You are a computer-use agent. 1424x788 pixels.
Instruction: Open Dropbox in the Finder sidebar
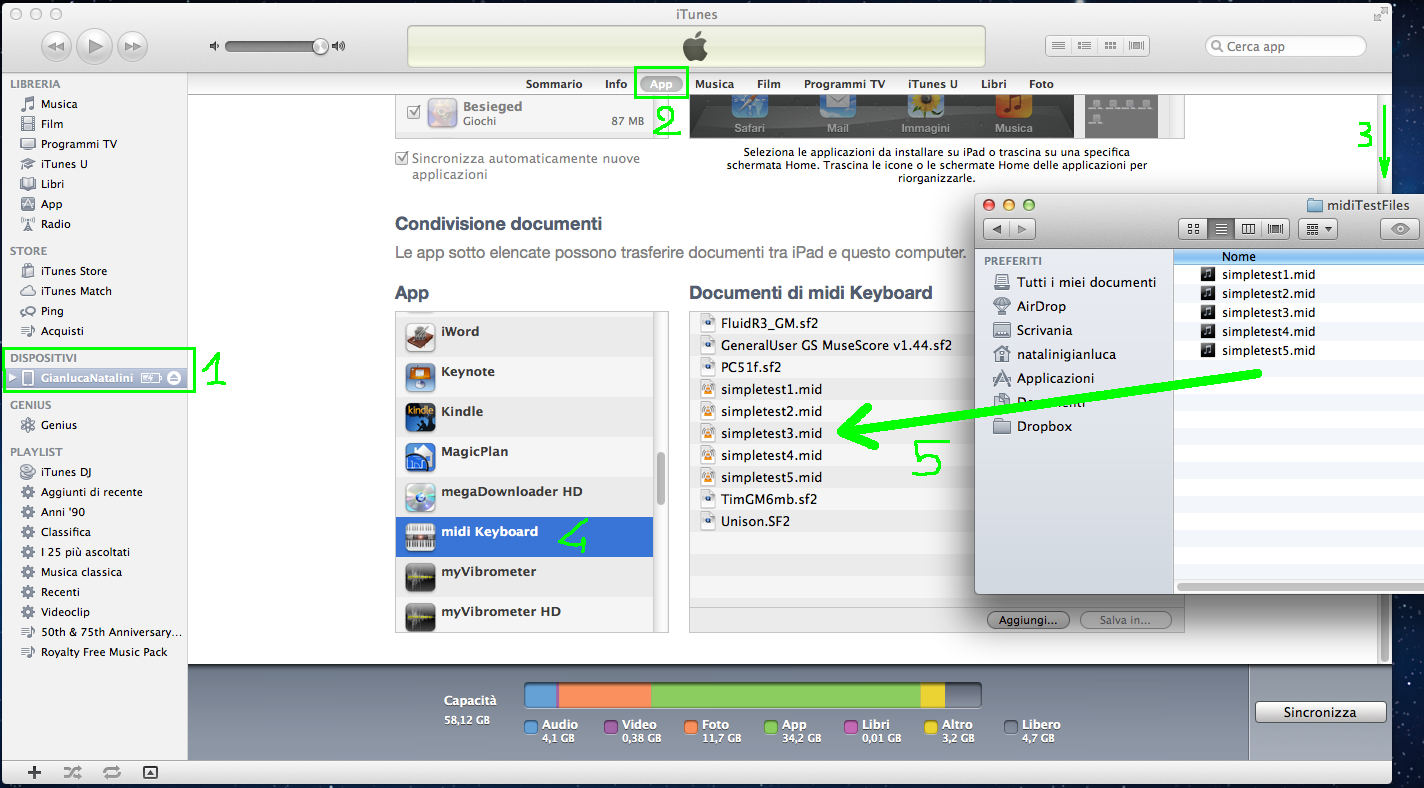pyautogui.click(x=1044, y=426)
